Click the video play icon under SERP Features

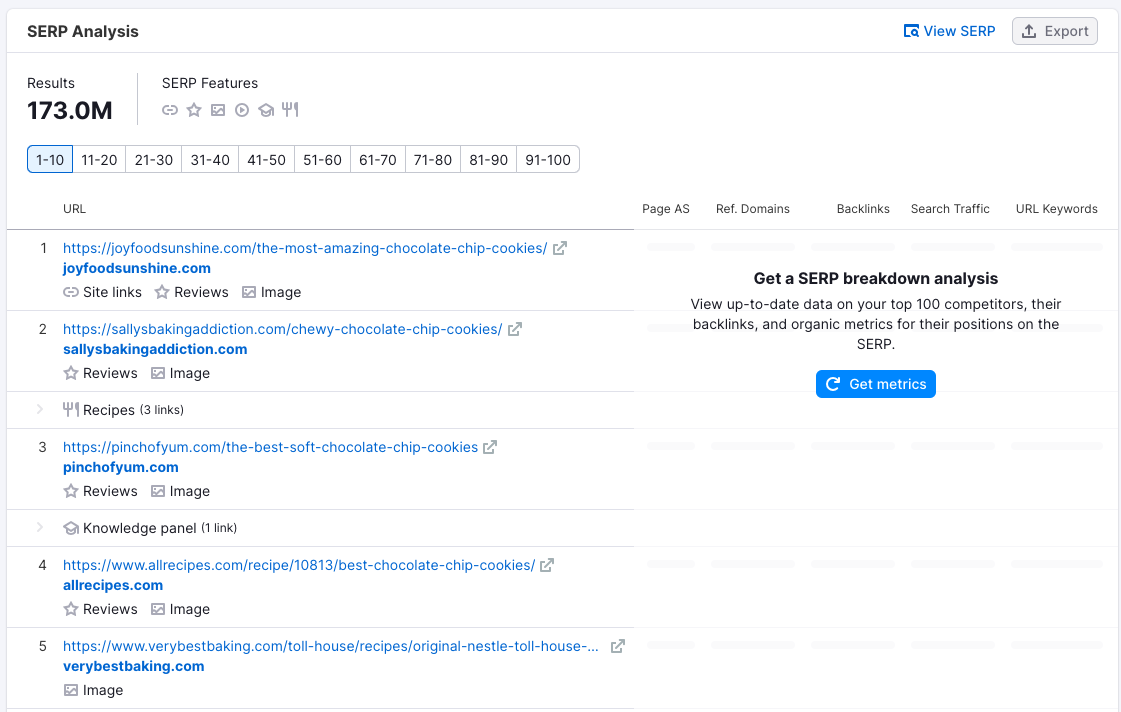[242, 110]
